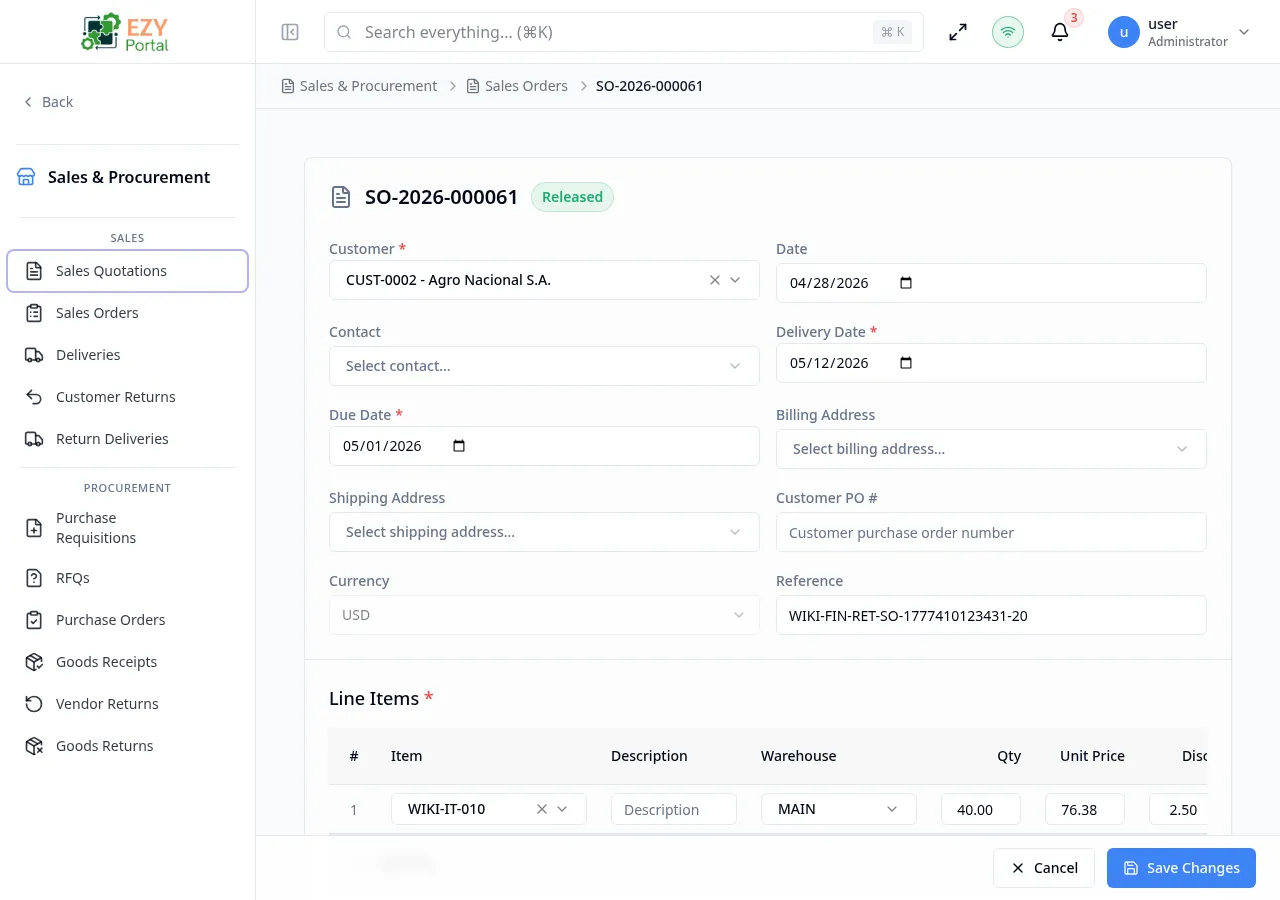Focus the Customer PO # field

991,532
